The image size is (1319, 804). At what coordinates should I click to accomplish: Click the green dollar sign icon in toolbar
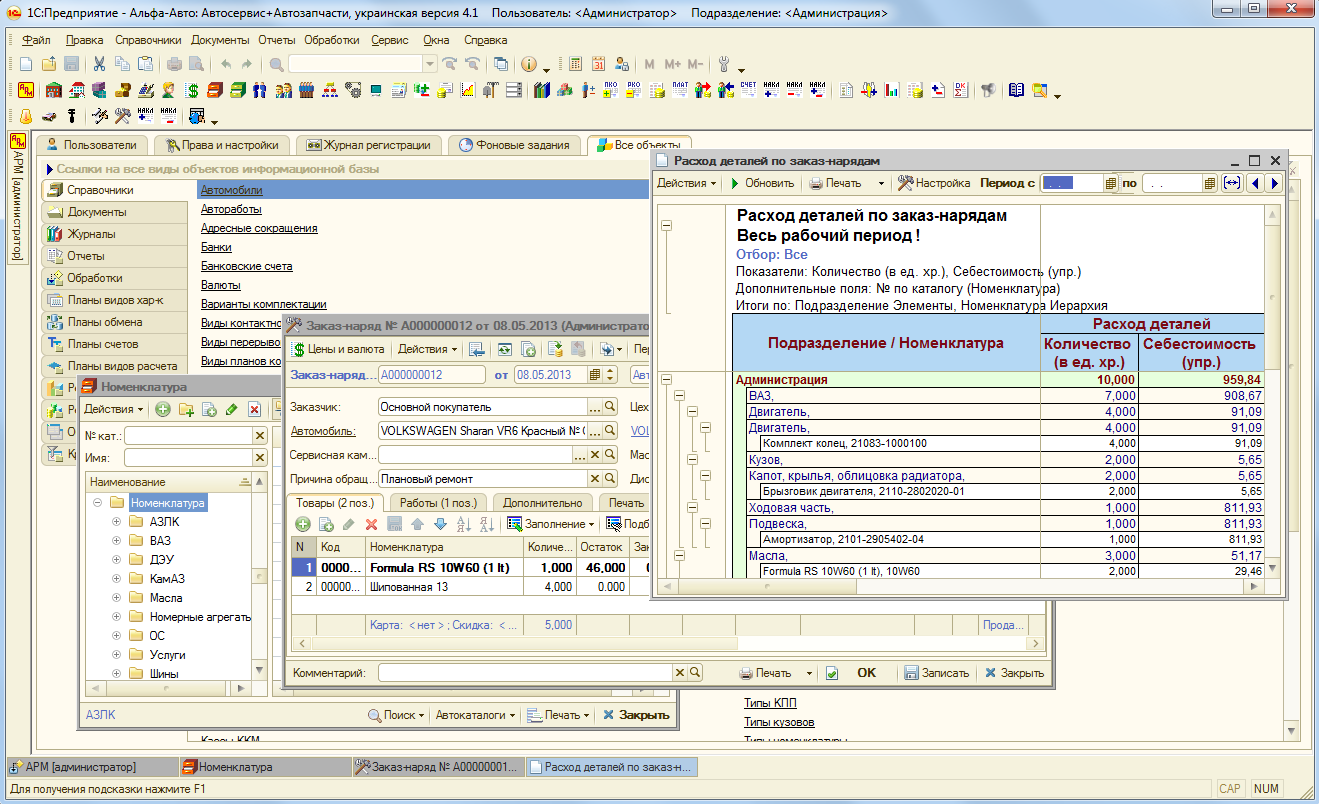click(x=193, y=90)
